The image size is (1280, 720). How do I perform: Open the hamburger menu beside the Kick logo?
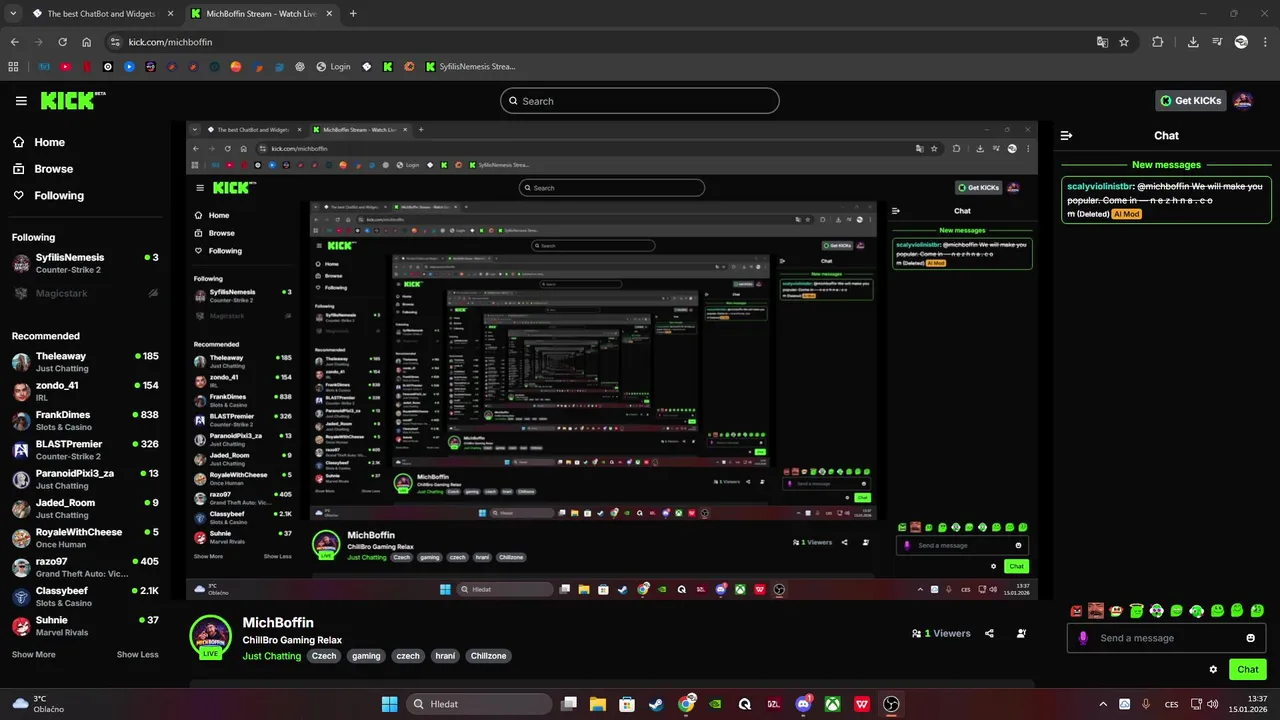[21, 101]
